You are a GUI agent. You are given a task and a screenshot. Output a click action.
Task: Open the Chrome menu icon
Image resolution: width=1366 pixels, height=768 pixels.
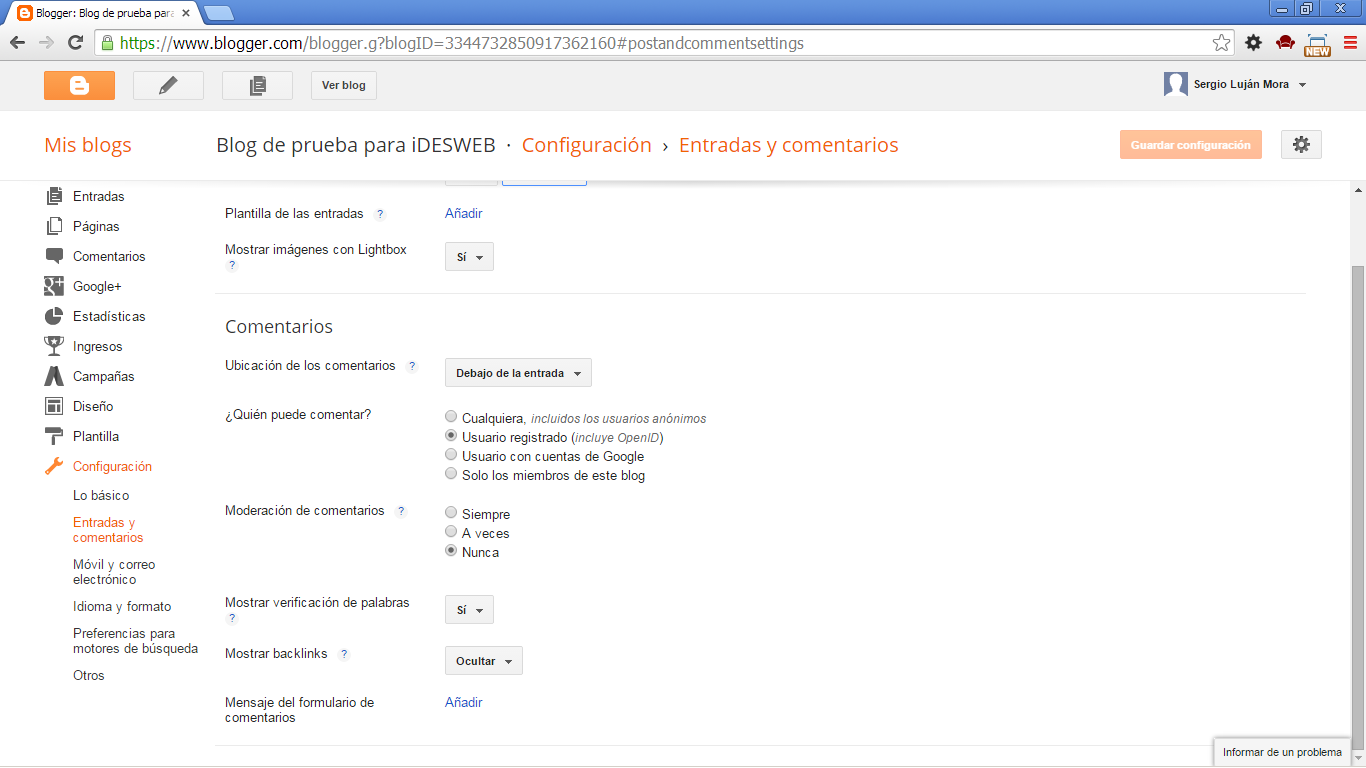(1350, 43)
